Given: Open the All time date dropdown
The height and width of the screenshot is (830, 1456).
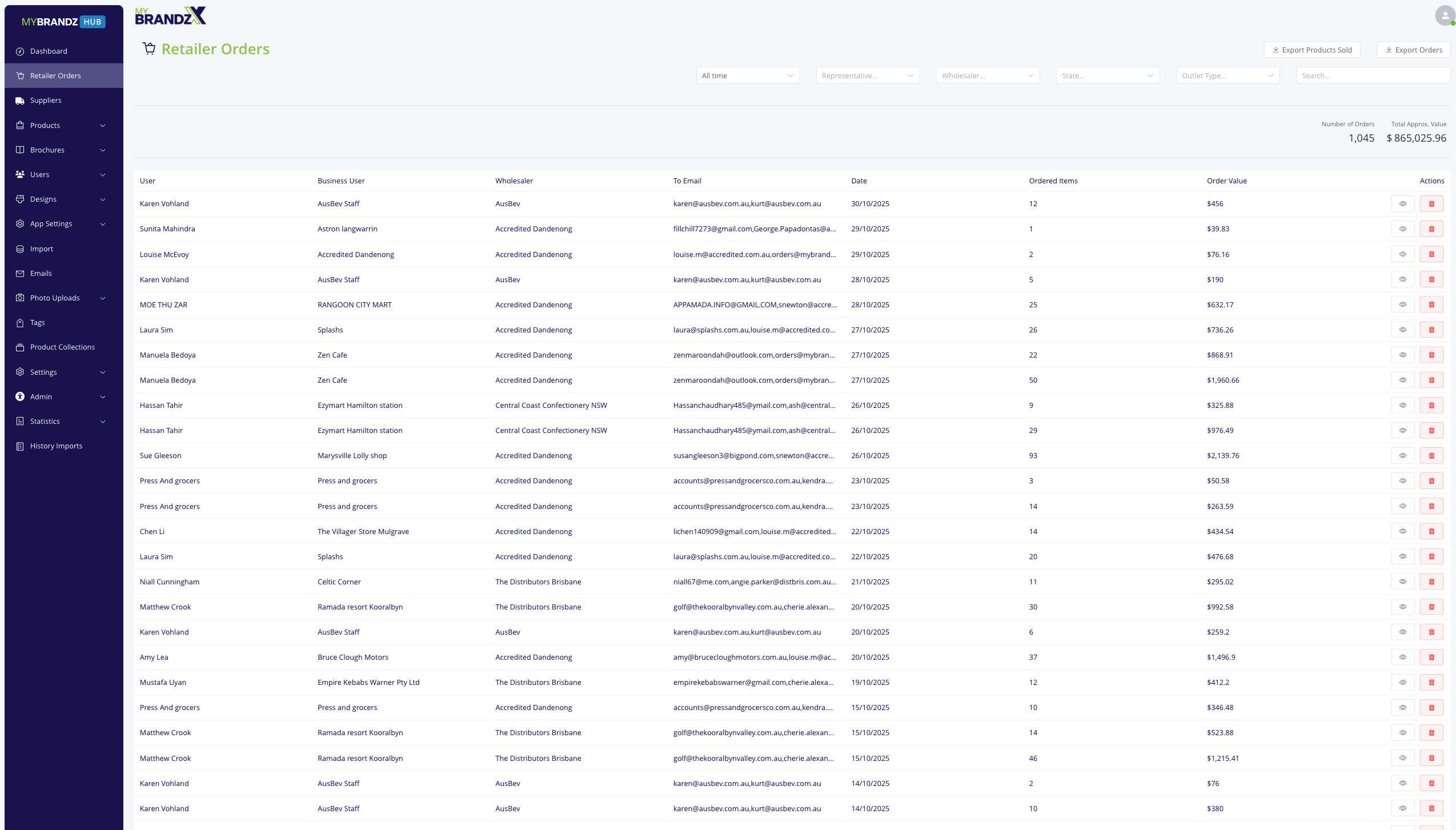Looking at the screenshot, I should click(x=747, y=75).
